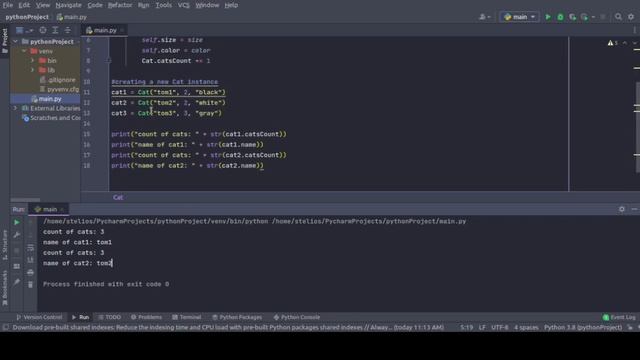Restore layout icon in the Run panel sidebar

(17, 266)
